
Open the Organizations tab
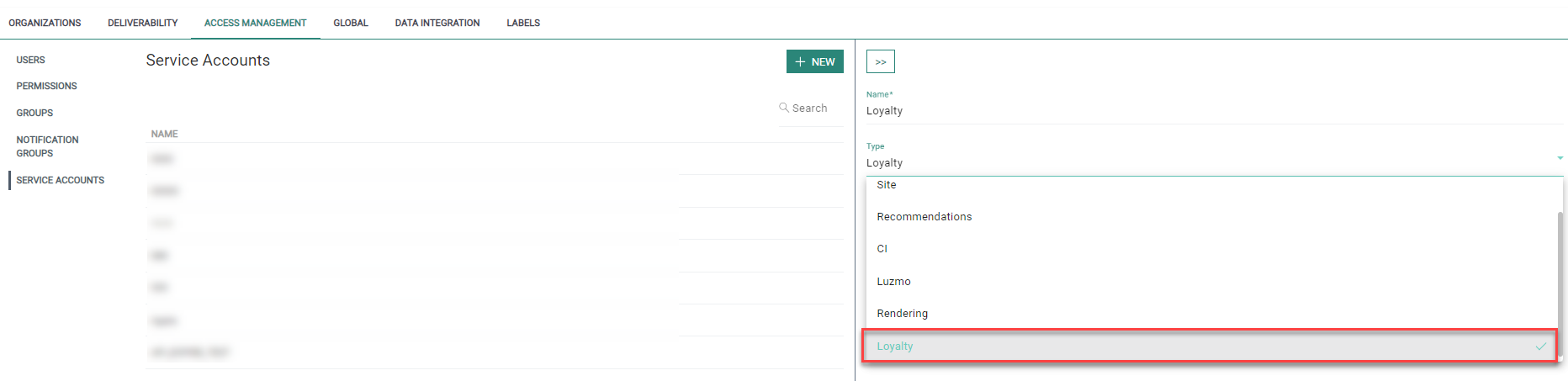coord(45,23)
